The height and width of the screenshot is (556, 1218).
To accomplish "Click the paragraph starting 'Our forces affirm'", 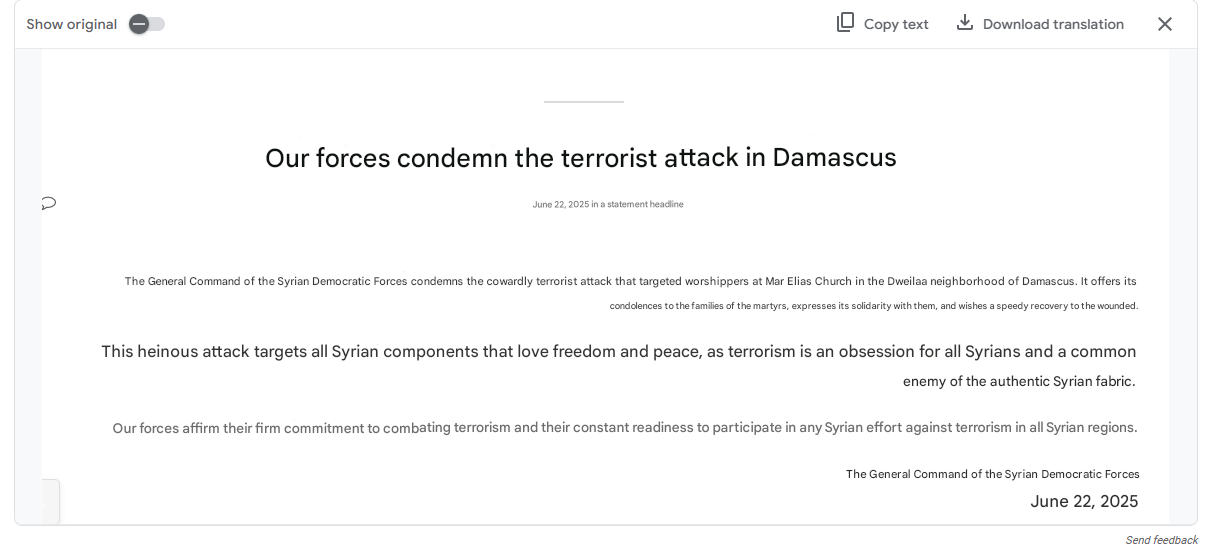I will tap(625, 428).
